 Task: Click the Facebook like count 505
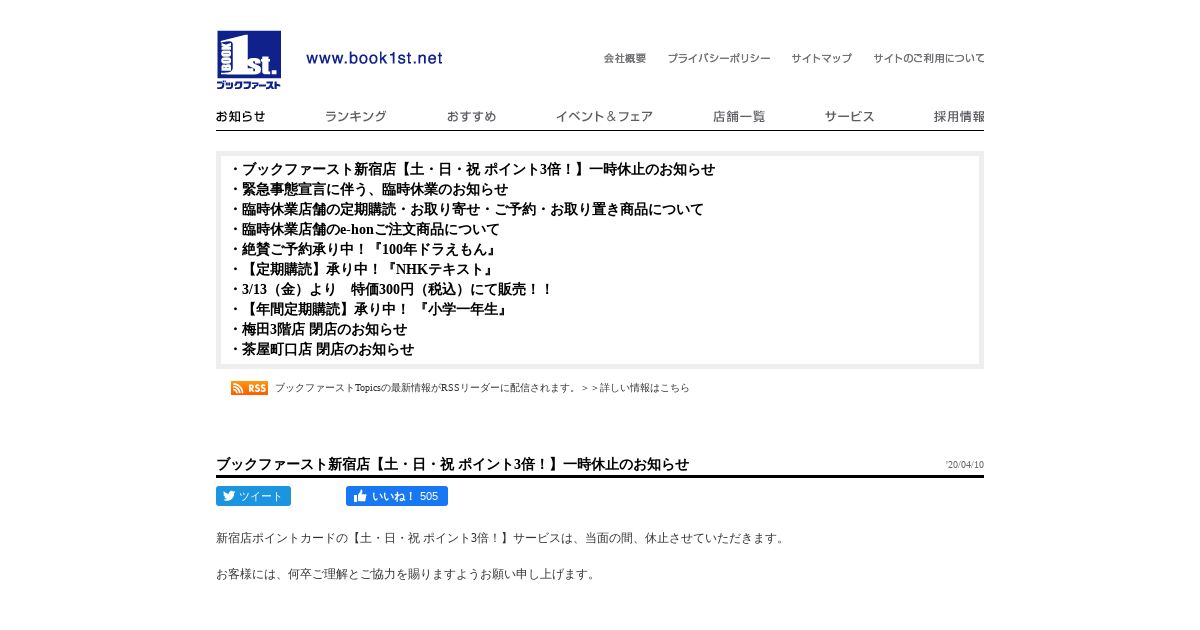click(429, 496)
